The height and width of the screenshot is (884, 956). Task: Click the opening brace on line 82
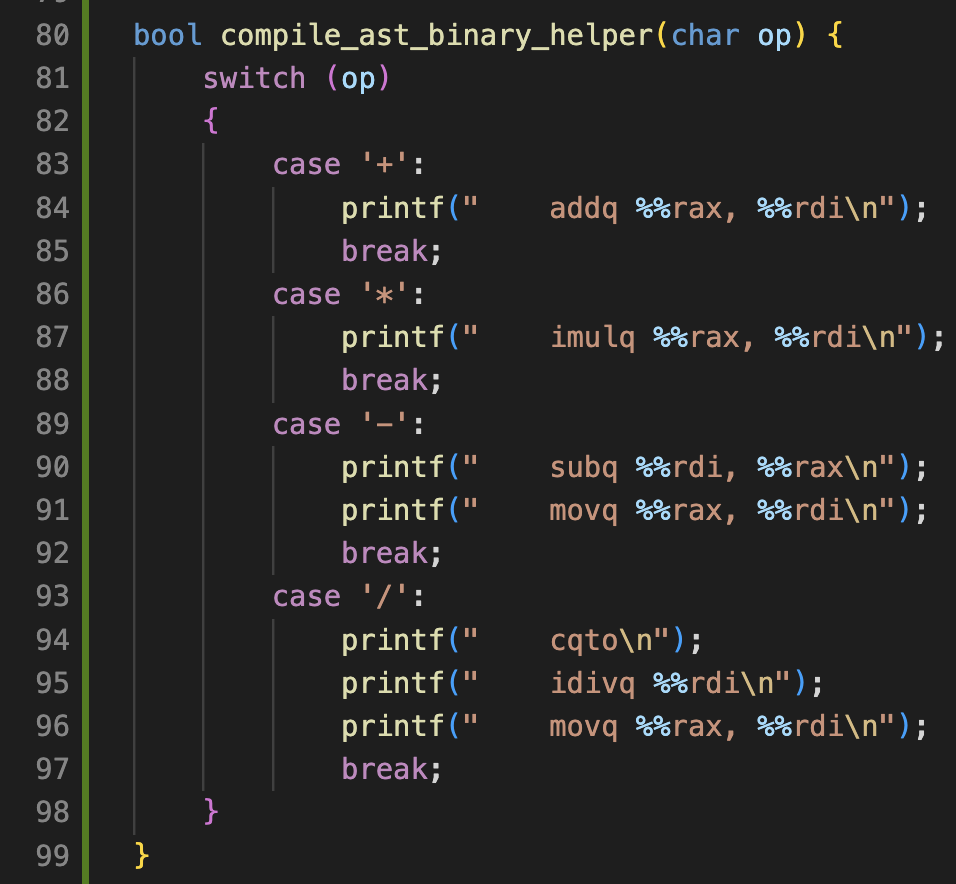(211, 122)
